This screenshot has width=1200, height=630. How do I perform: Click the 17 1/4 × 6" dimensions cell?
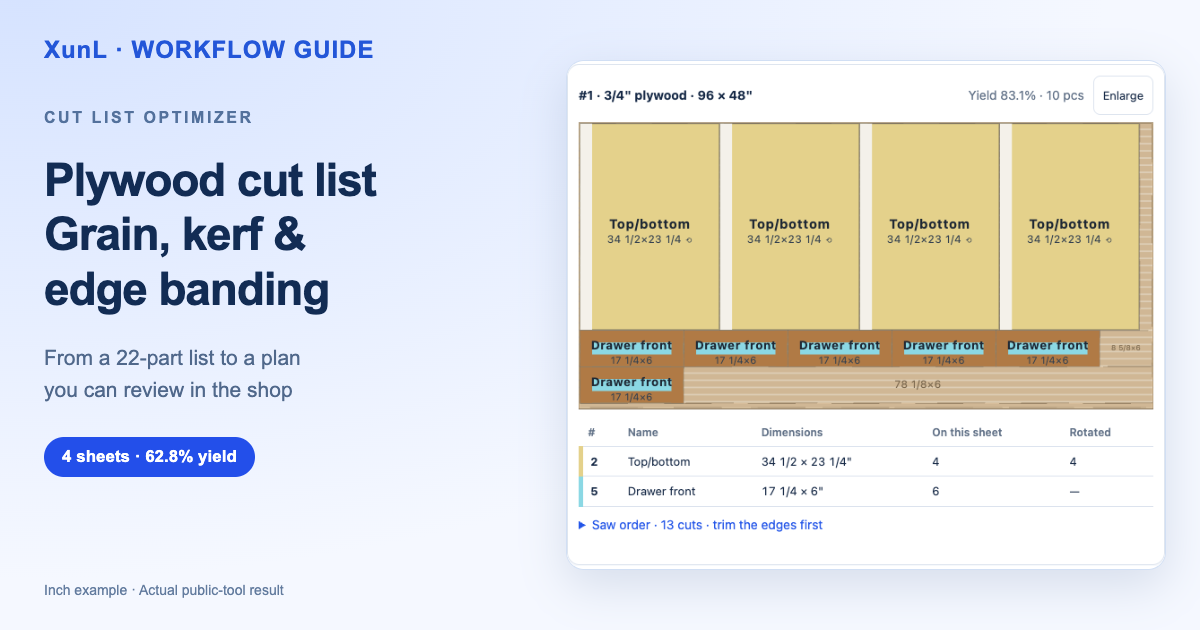pos(797,492)
